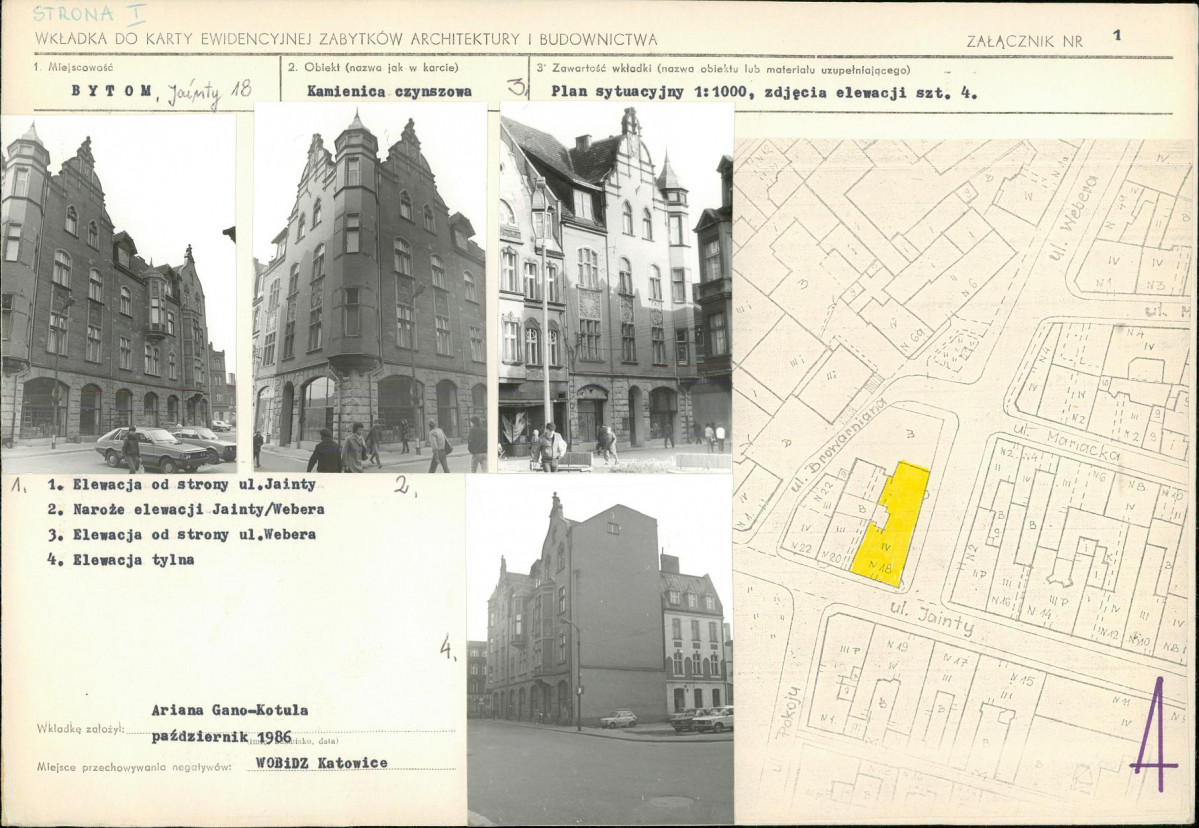Screen dimensions: 1199x828
Task: Click the caption 'Naroże elewacji Jainty/Webera'
Action: 199,509
